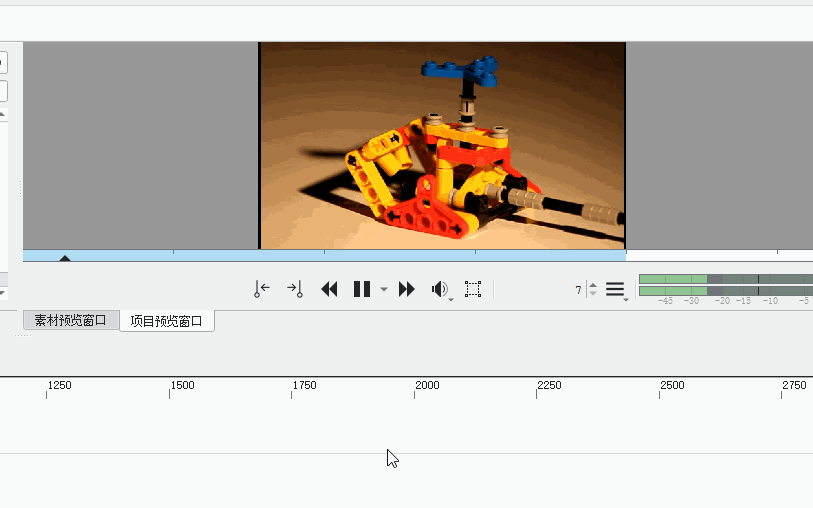The height and width of the screenshot is (508, 813).
Task: Pause the playing preview
Action: coord(362,289)
